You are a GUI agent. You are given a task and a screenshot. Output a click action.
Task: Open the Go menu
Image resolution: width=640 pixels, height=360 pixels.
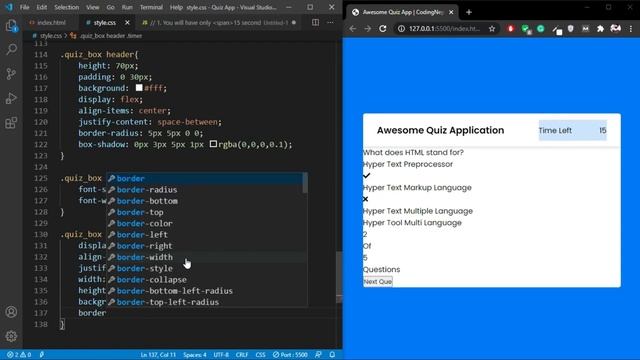click(x=110, y=7)
